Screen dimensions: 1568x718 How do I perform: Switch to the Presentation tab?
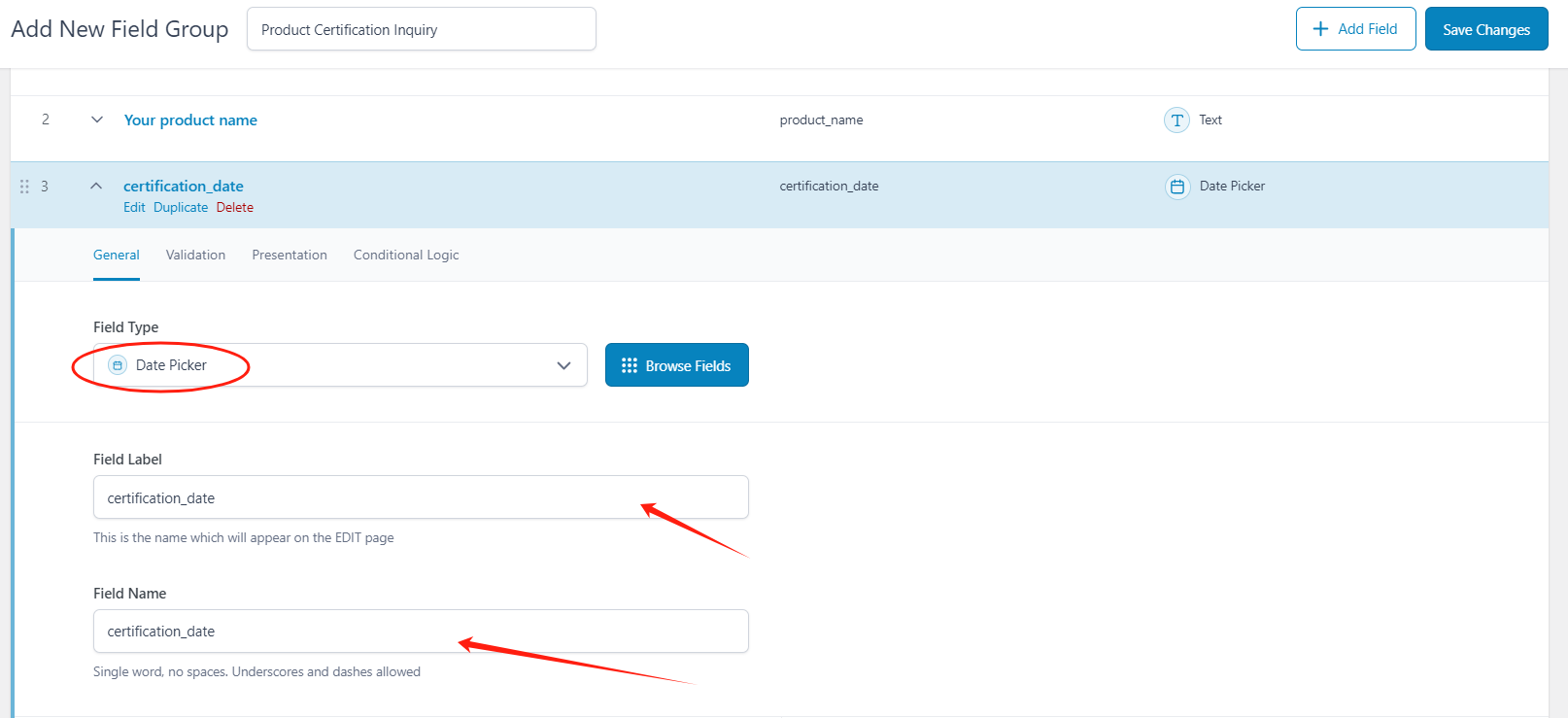(290, 255)
